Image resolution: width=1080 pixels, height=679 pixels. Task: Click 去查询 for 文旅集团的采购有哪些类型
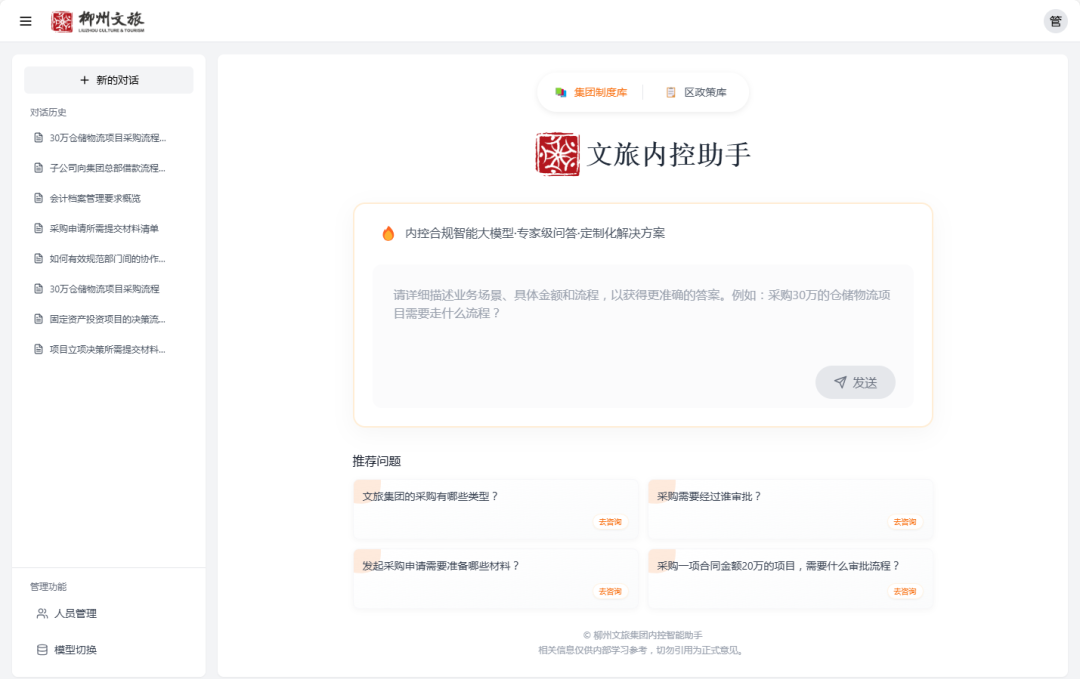[610, 522]
